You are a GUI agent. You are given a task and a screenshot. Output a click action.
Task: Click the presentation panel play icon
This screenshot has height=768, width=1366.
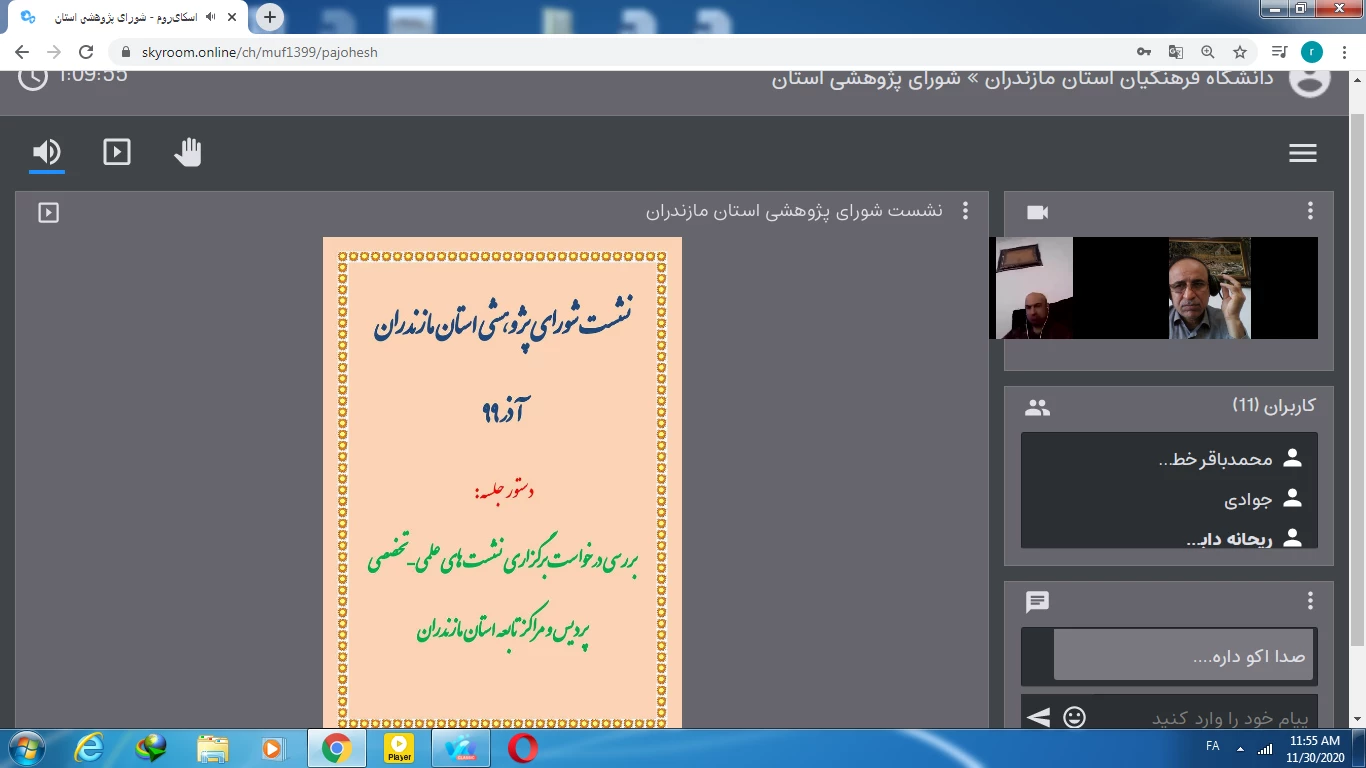48,212
